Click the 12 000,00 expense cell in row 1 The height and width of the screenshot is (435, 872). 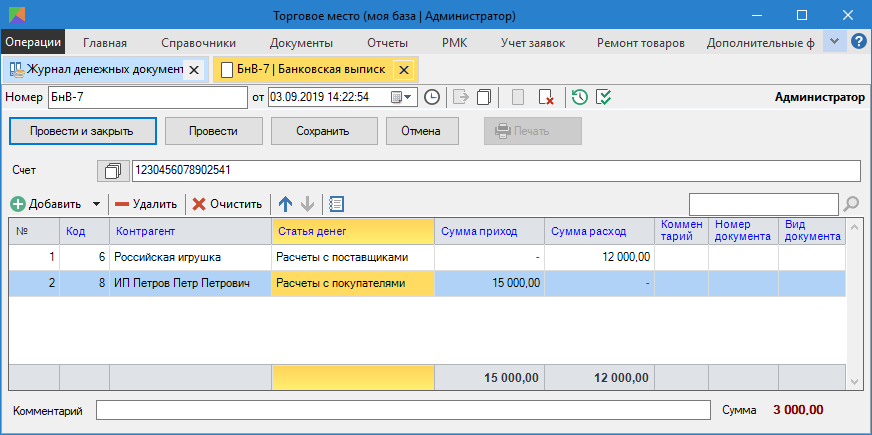point(600,258)
